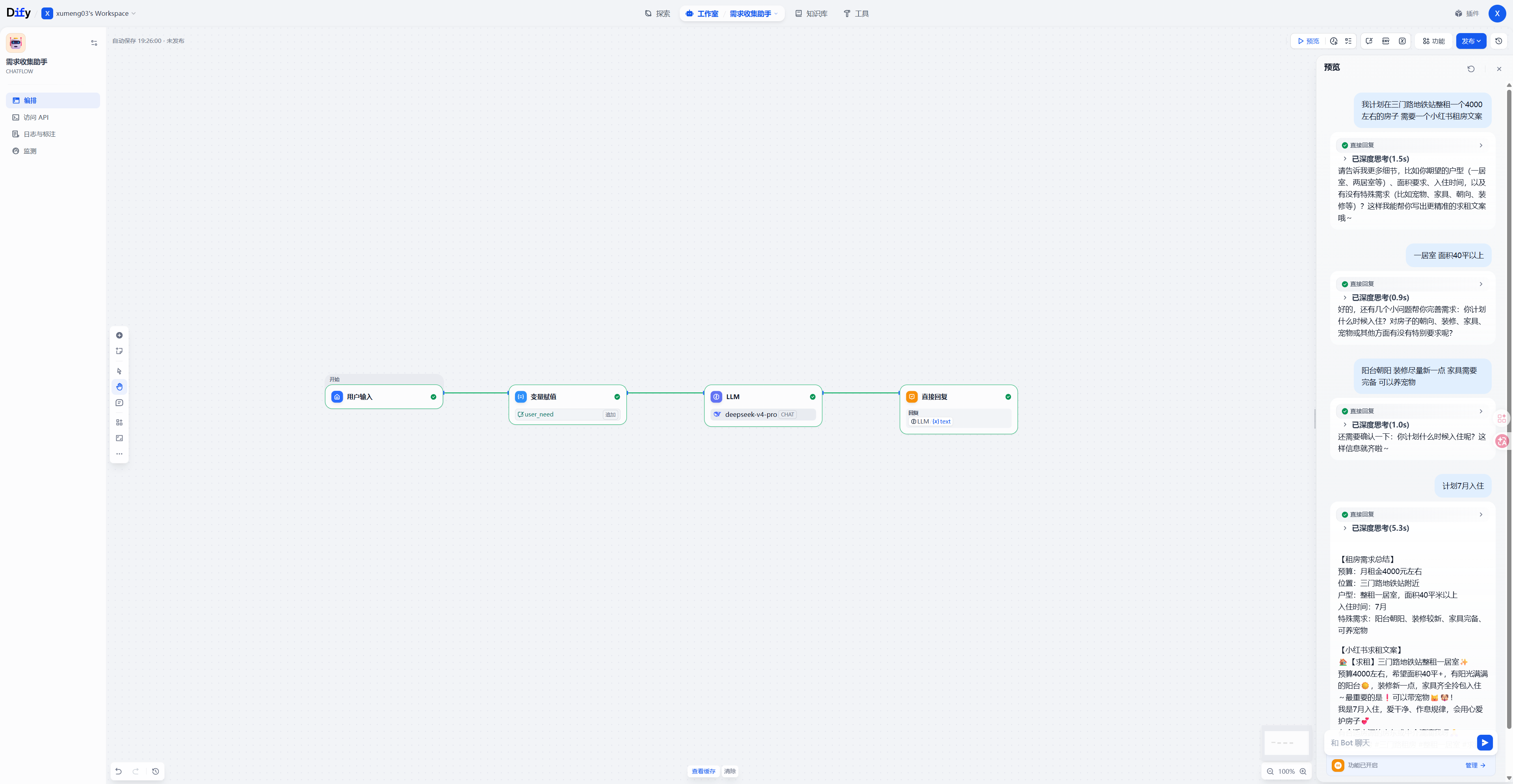This screenshot has height=784, width=1513.
Task: Click the redo arrow icon
Action: pos(136,771)
